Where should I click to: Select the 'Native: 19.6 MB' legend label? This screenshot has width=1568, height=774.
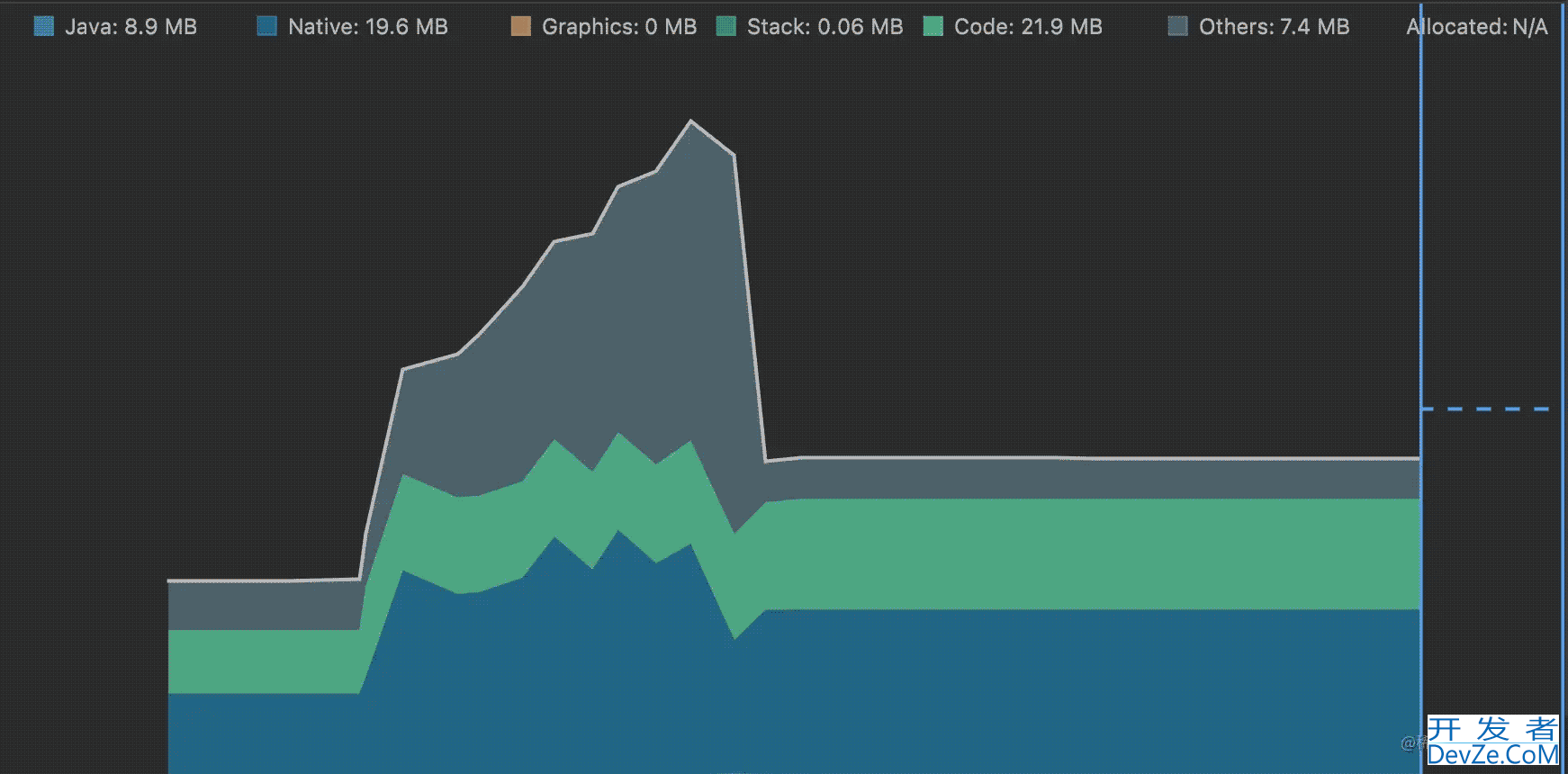point(367,27)
